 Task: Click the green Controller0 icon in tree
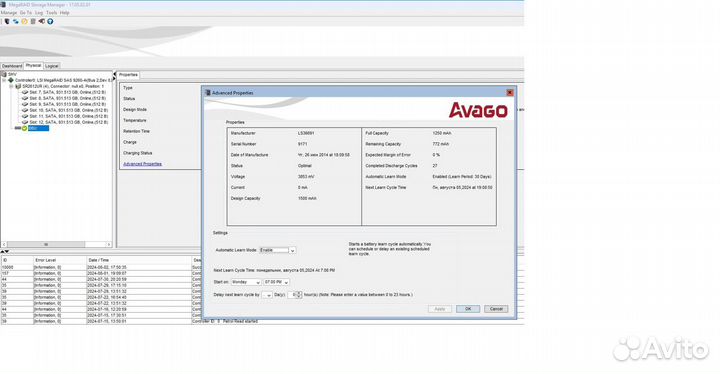pyautogui.click(x=11, y=80)
